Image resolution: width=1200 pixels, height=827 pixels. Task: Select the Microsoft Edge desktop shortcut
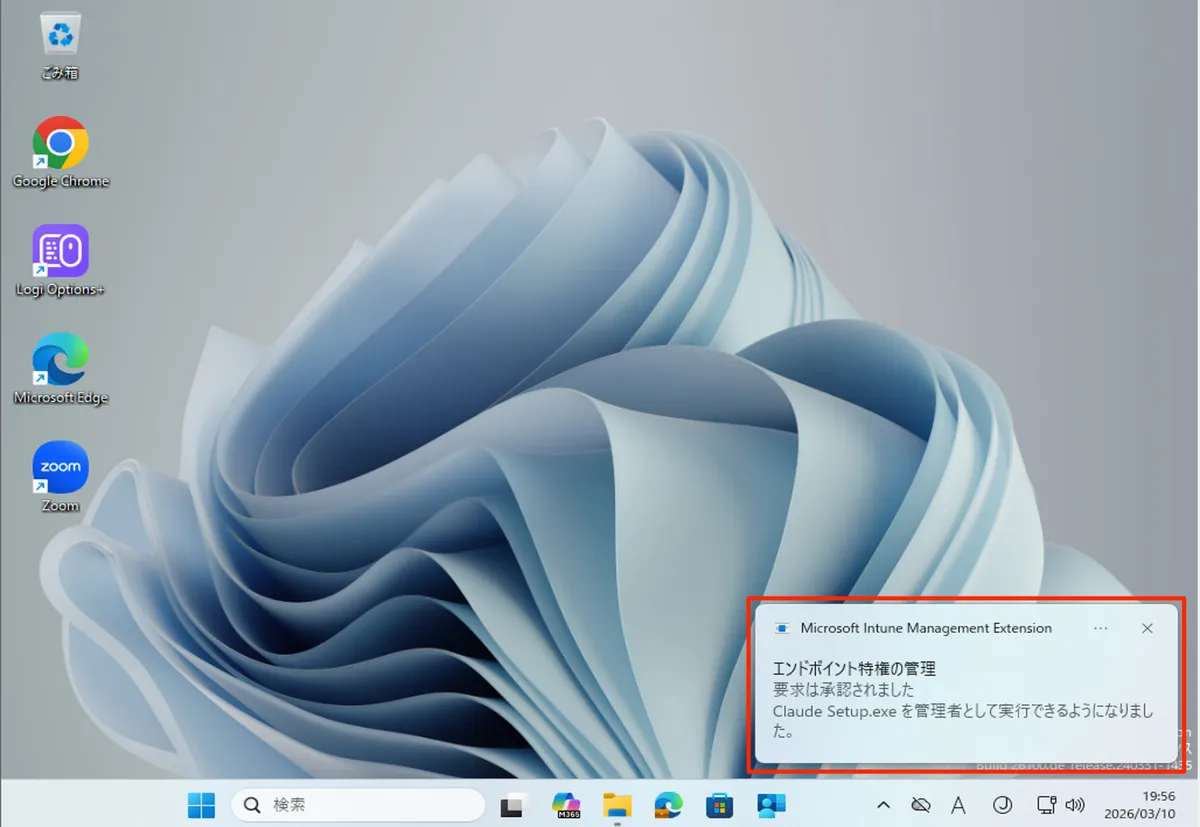click(60, 369)
